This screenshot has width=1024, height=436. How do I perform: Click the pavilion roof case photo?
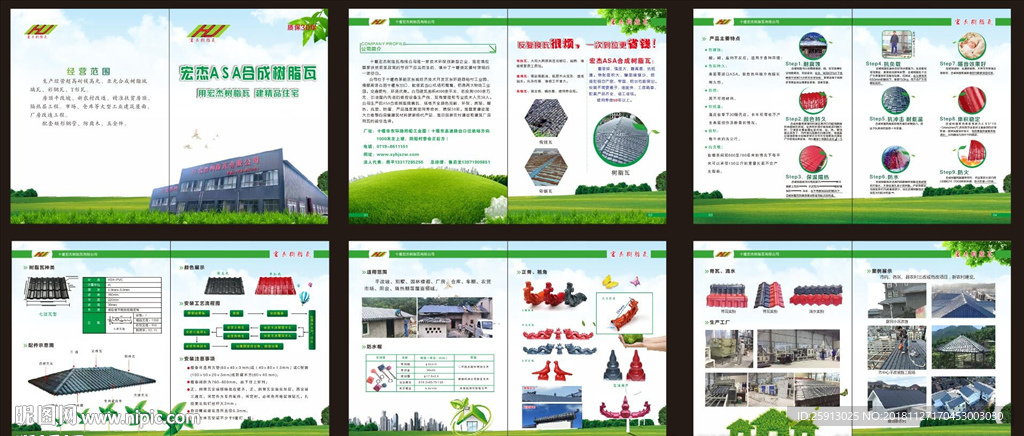pyautogui.click(x=964, y=347)
